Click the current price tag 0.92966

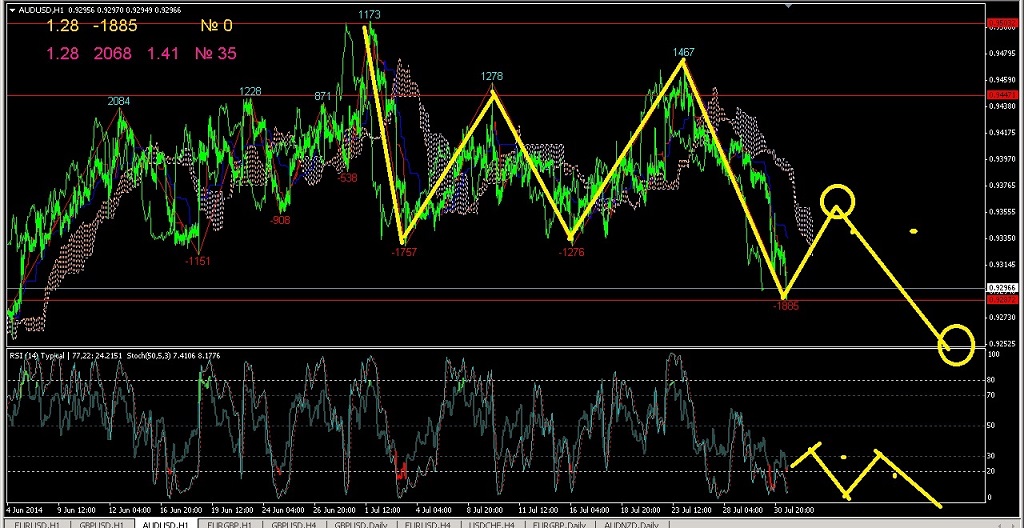(999, 287)
